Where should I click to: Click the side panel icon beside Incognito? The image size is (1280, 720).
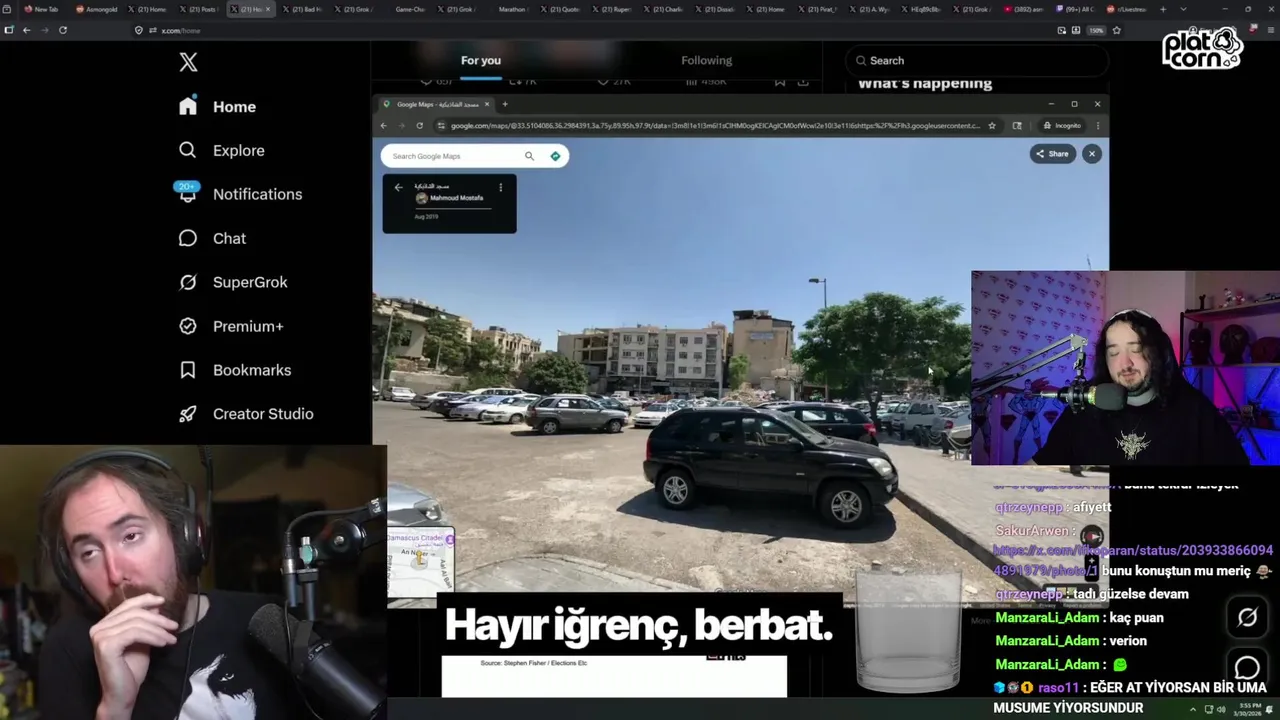1017,126
